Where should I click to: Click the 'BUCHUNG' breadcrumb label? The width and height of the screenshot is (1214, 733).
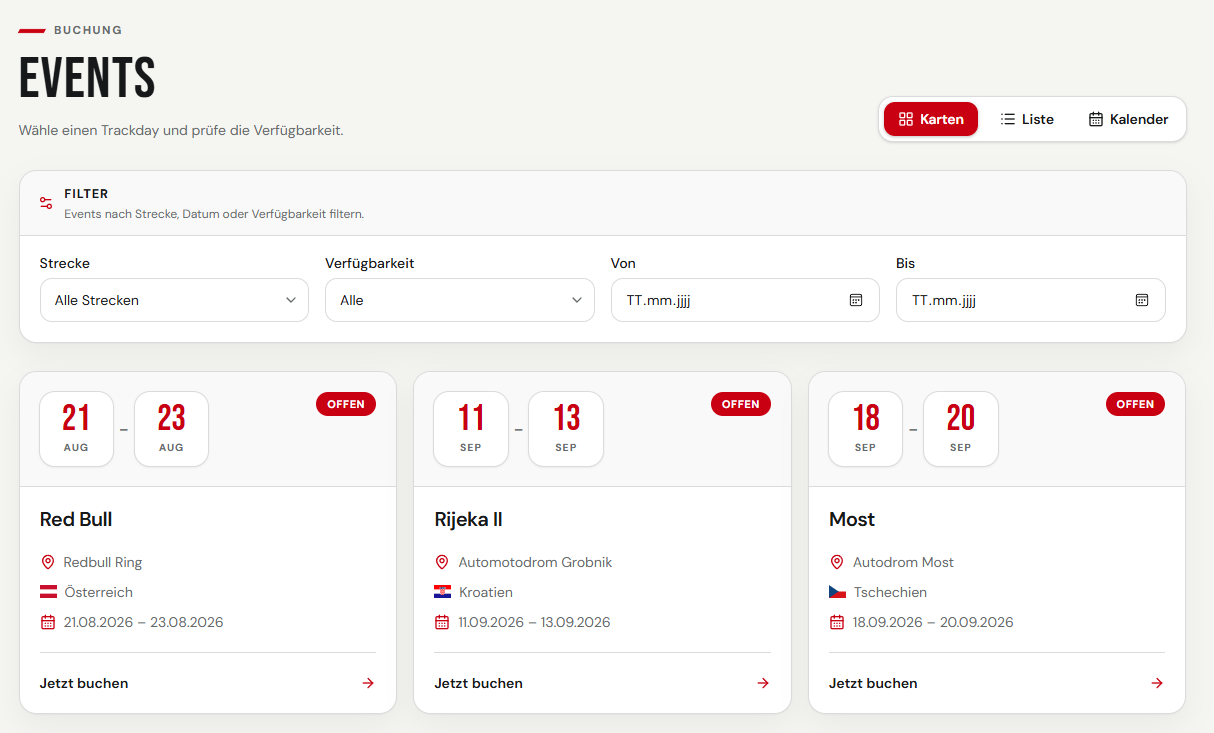pyautogui.click(x=88, y=30)
